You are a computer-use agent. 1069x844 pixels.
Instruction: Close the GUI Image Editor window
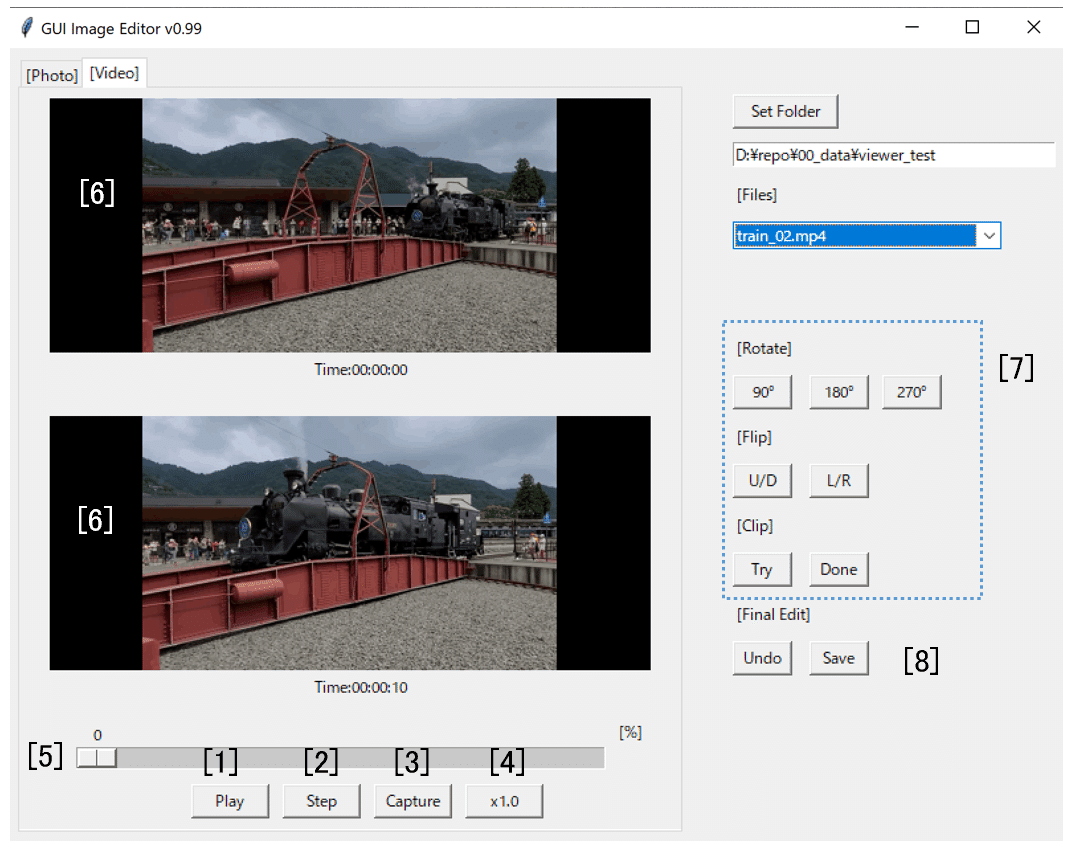(1034, 27)
